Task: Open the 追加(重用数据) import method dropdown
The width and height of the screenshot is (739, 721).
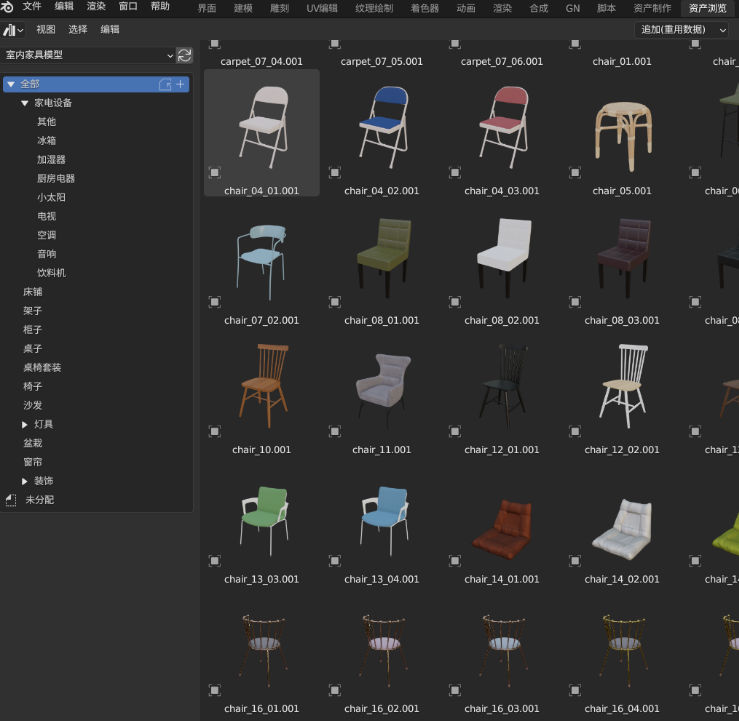Action: coord(682,30)
